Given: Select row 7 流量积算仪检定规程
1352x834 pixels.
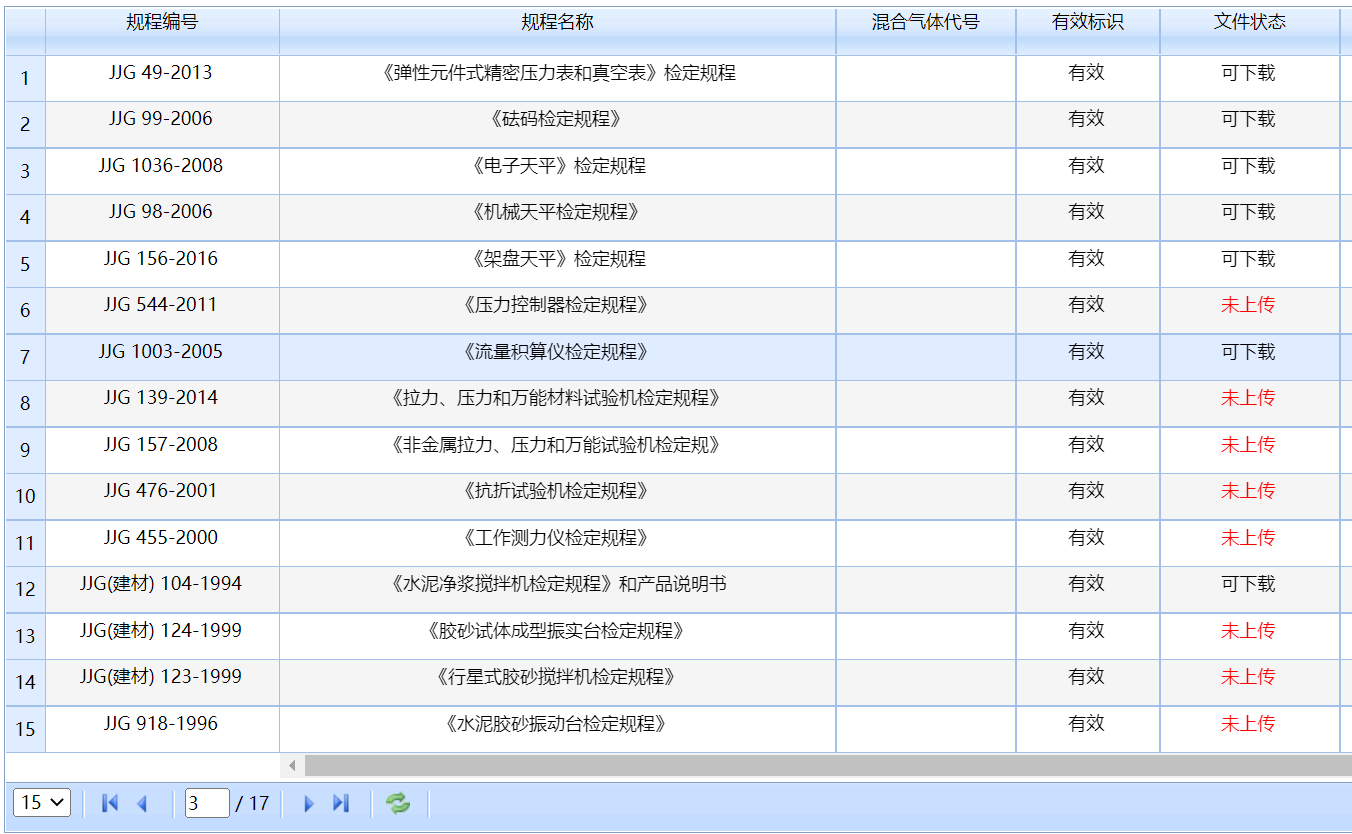Looking at the screenshot, I should (x=557, y=352).
